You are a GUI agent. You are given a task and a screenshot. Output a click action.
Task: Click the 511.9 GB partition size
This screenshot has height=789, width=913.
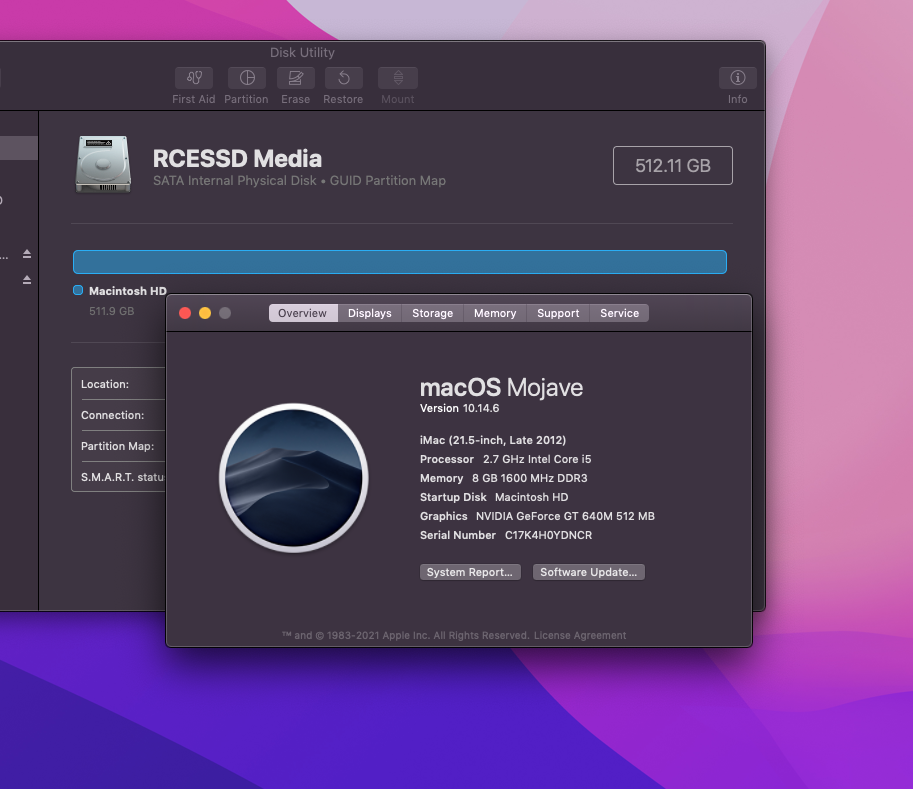[111, 311]
